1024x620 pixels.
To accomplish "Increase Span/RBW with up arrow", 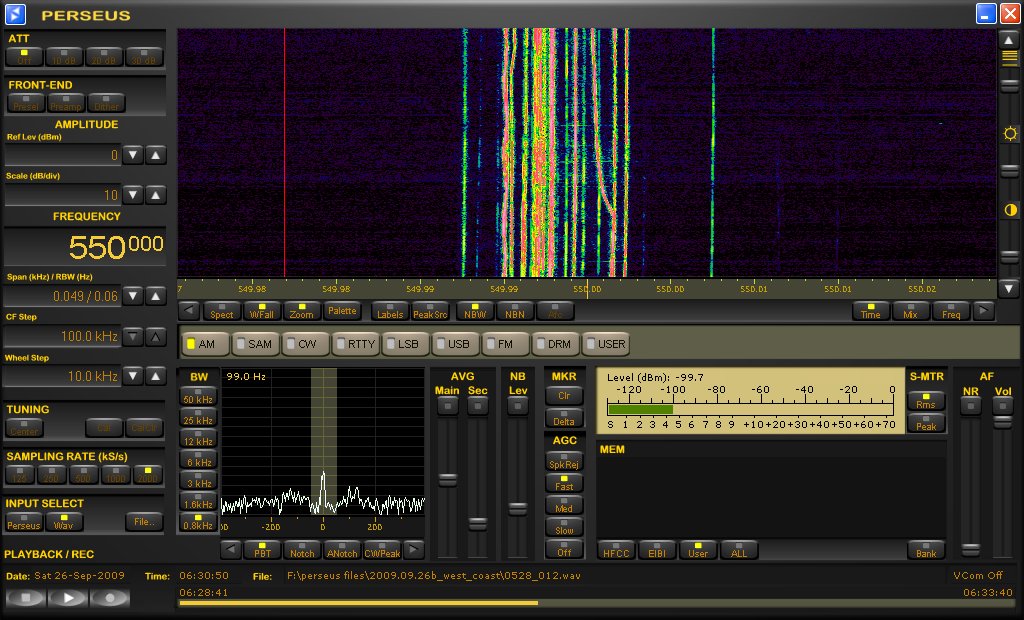I will pyautogui.click(x=155, y=296).
